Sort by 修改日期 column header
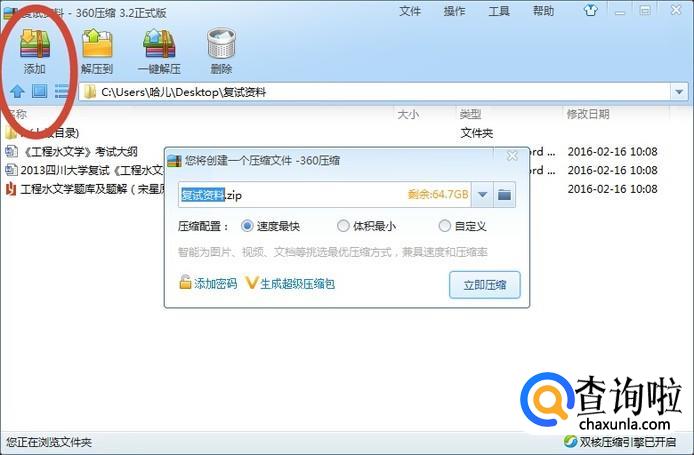Image resolution: width=694 pixels, height=455 pixels. 588,114
